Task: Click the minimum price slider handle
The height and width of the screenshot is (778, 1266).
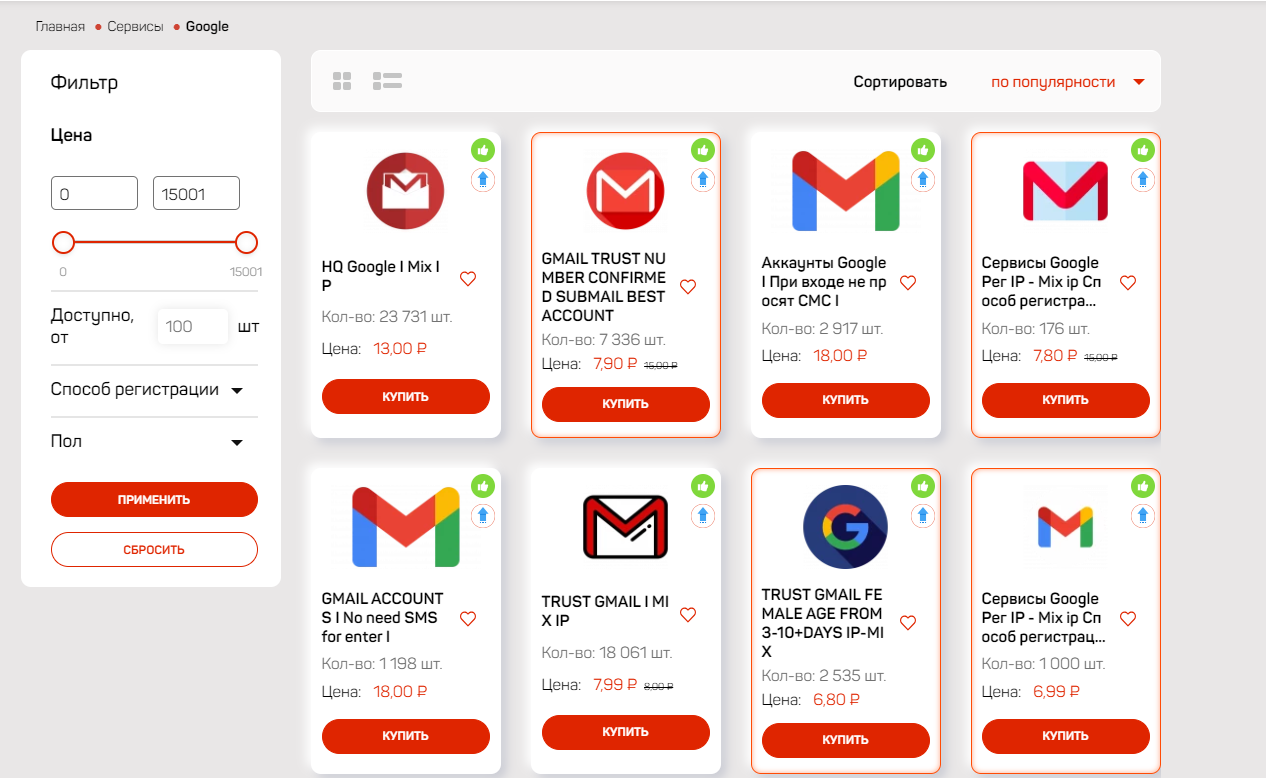Action: click(x=63, y=242)
